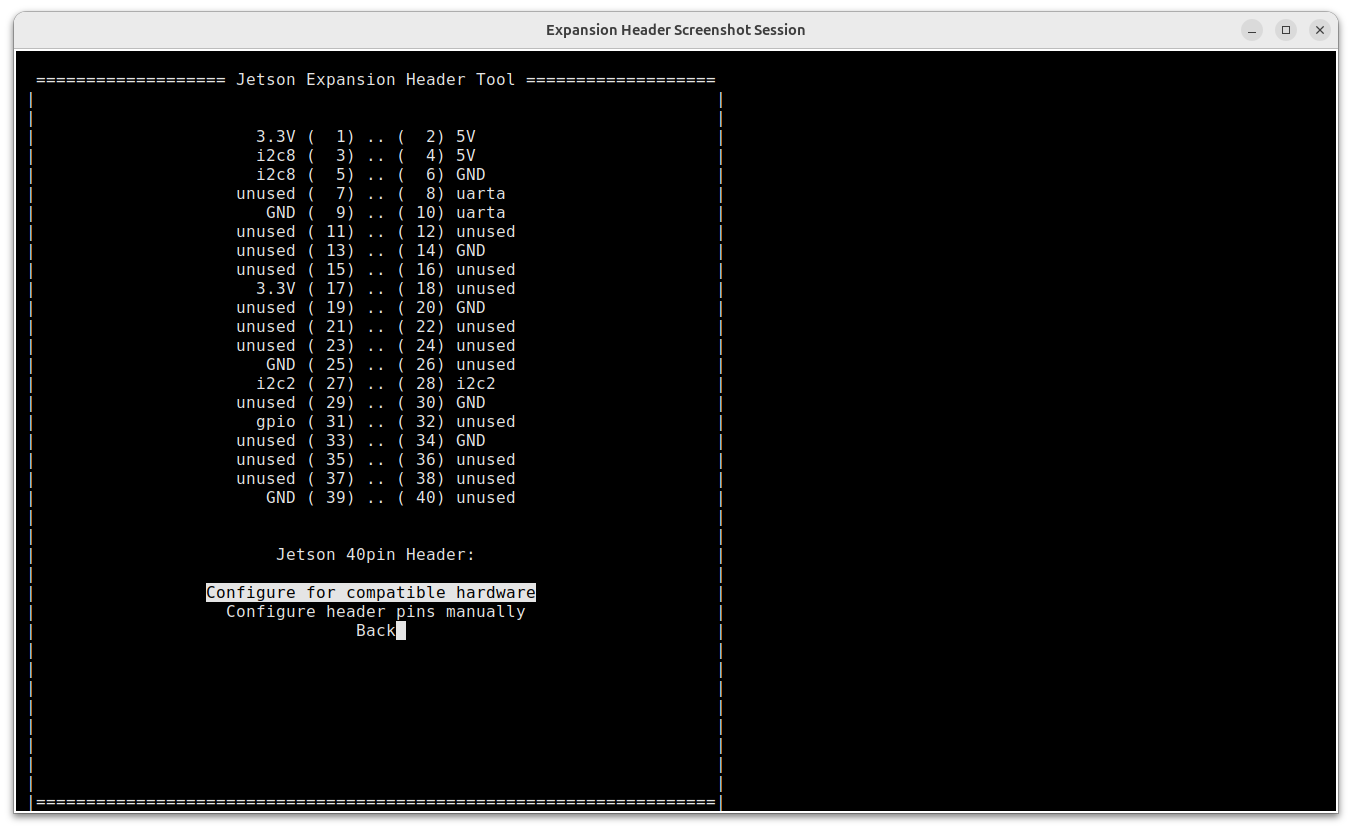Viewport: 1352px width, 830px height.
Task: Select the uarta label of pin 8
Action: [x=481, y=194]
